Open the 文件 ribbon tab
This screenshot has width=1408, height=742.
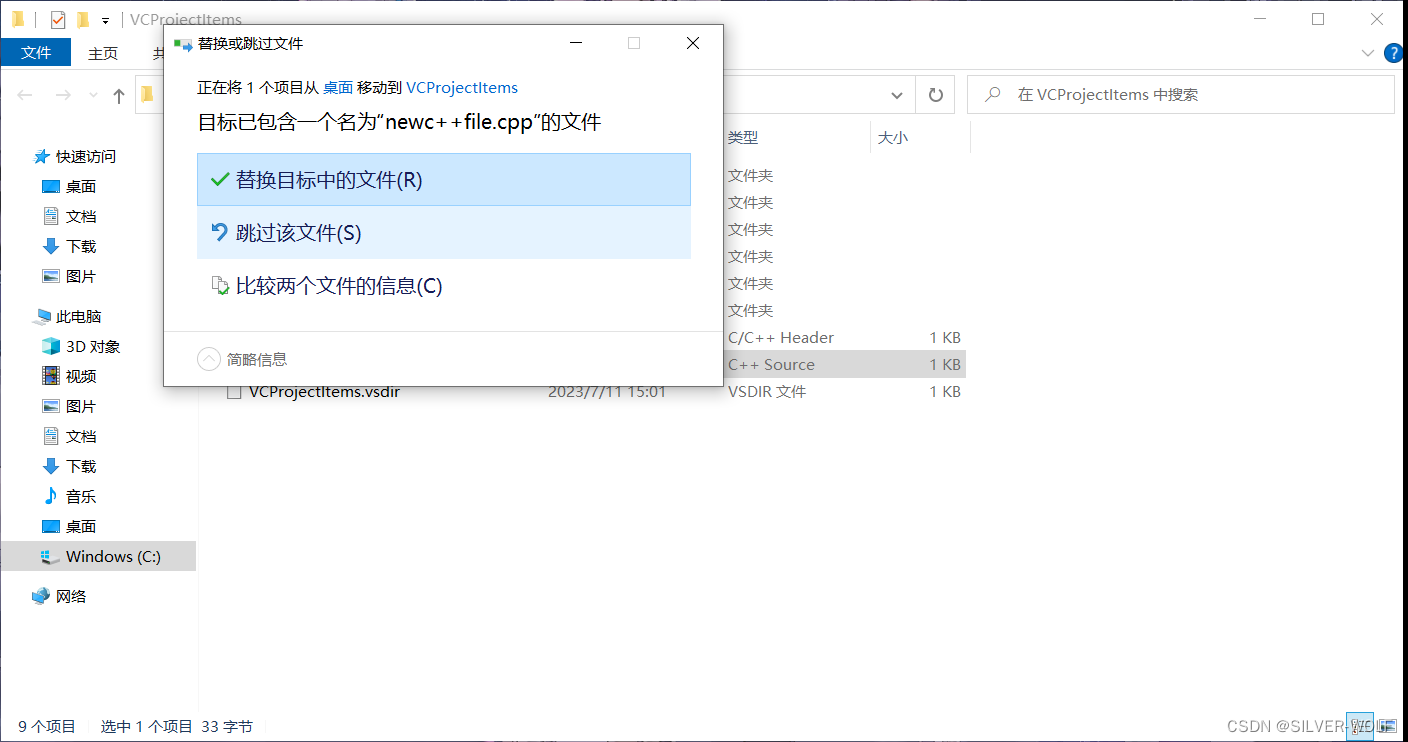click(36, 53)
